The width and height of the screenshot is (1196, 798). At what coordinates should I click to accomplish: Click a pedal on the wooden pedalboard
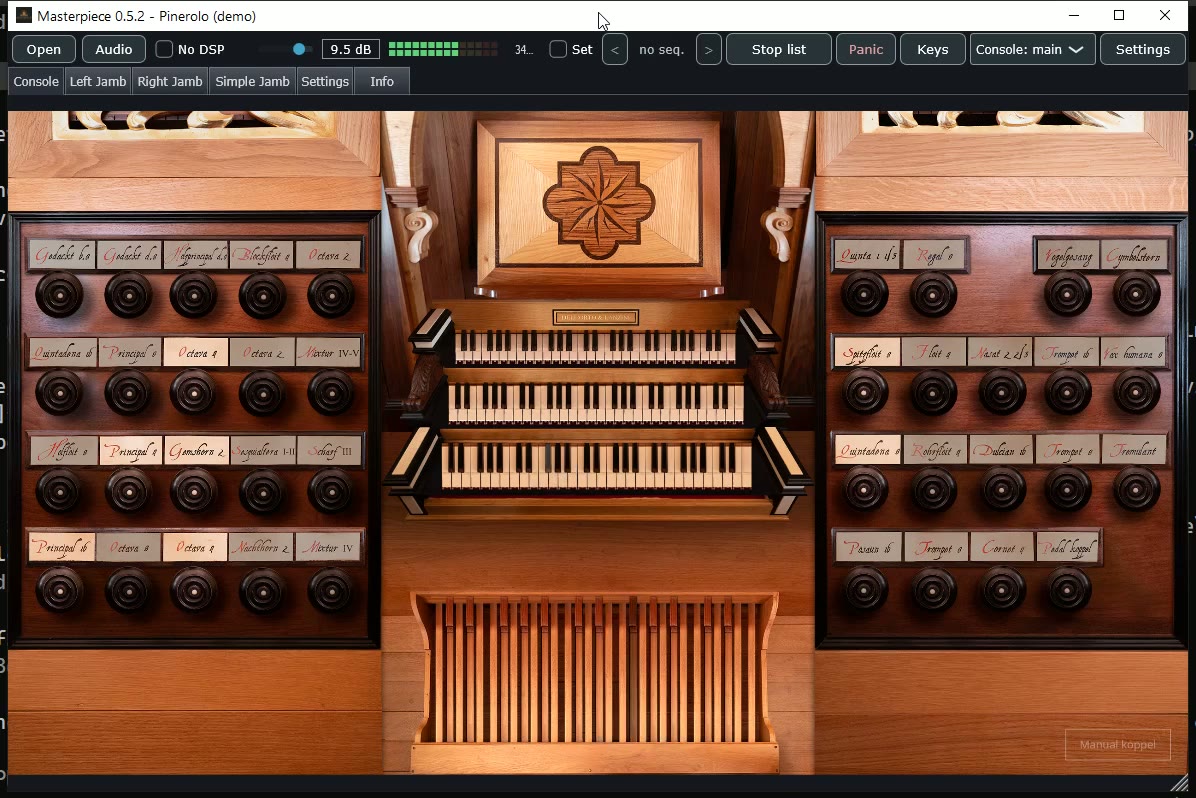click(x=595, y=671)
